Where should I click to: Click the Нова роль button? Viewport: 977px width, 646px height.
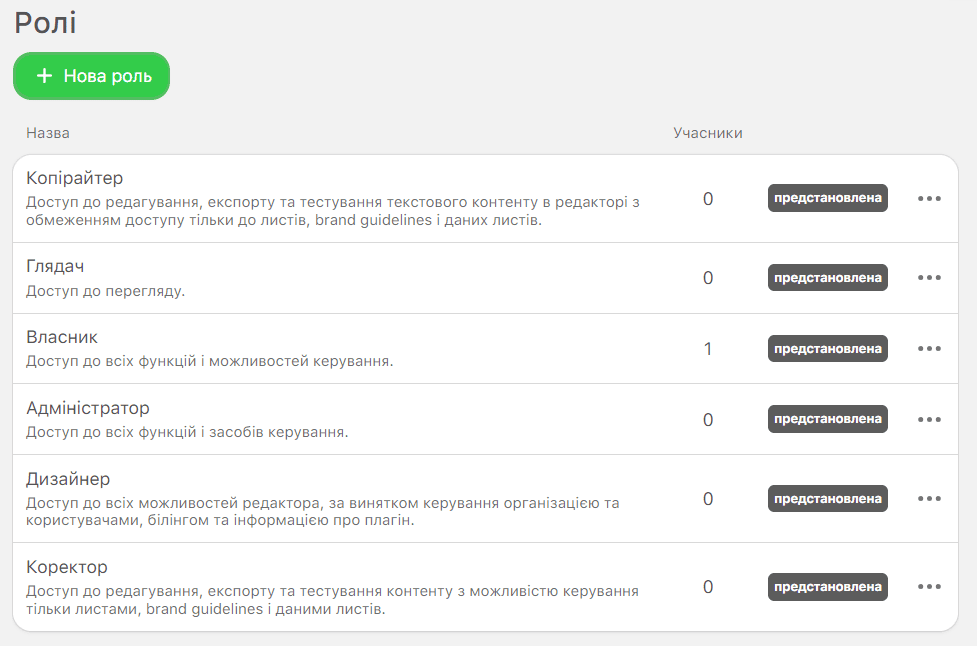91,76
